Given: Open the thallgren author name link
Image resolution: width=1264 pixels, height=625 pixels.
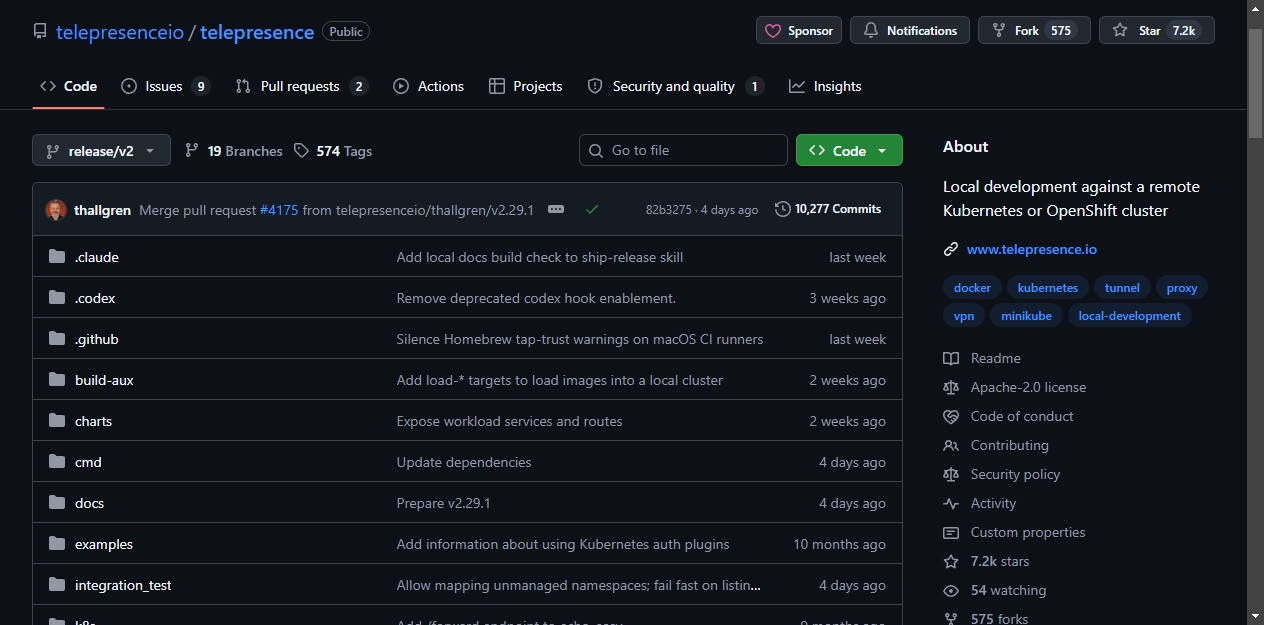Looking at the screenshot, I should [102, 210].
